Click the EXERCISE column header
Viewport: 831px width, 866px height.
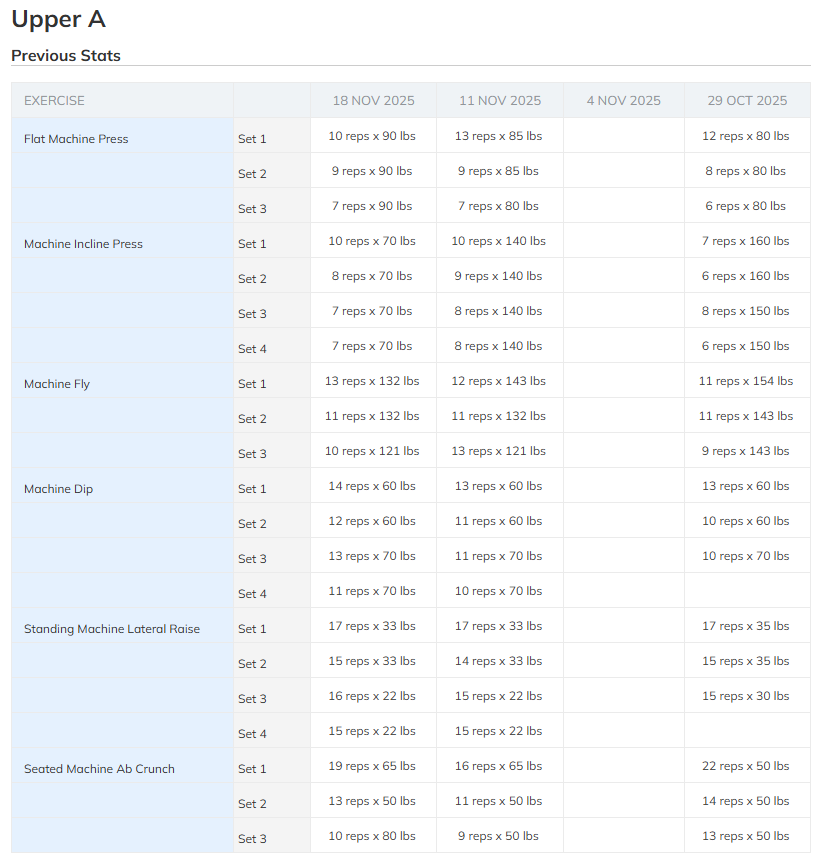coord(54,100)
